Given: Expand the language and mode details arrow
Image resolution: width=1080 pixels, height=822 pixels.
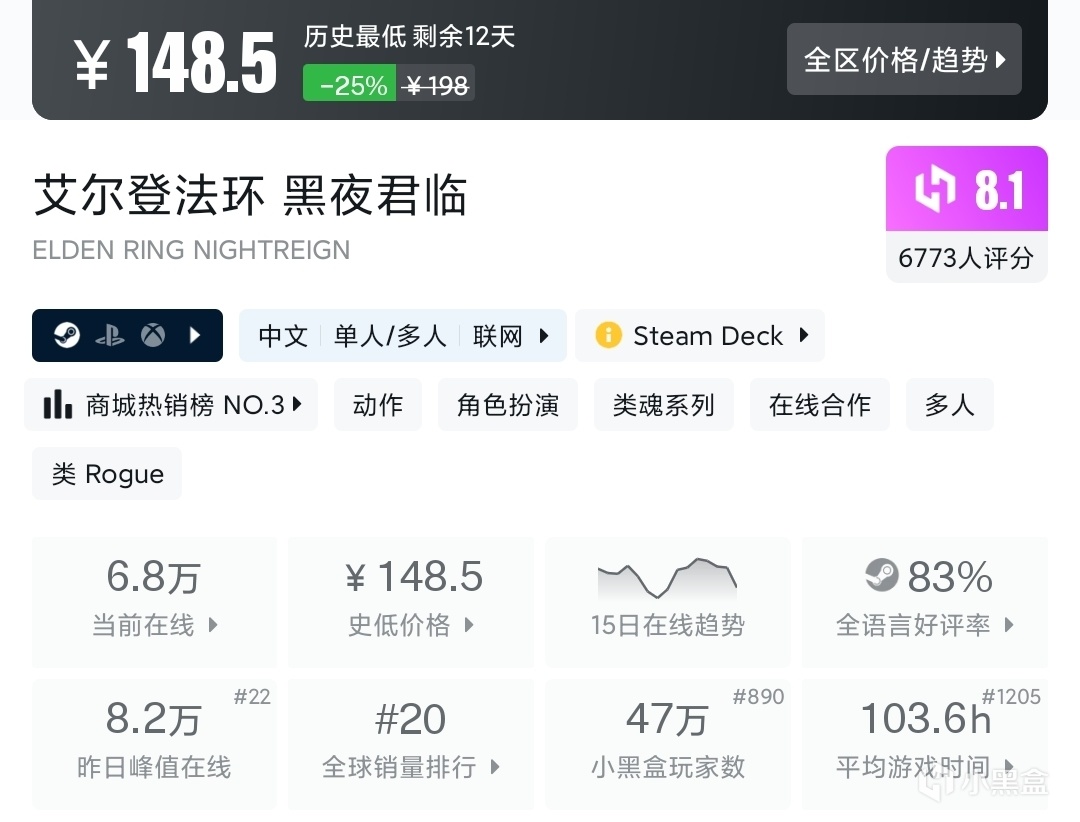Looking at the screenshot, I should pos(544,336).
